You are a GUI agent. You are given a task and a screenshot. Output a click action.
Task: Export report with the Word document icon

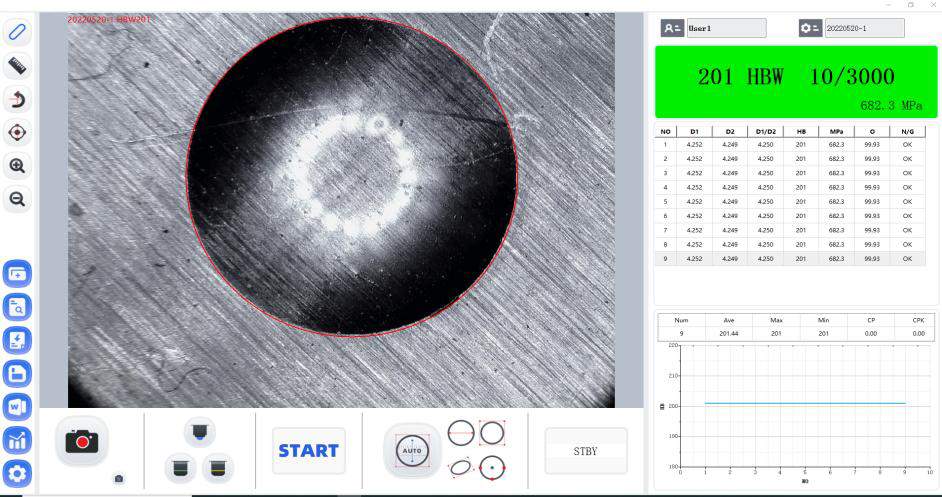19,406
